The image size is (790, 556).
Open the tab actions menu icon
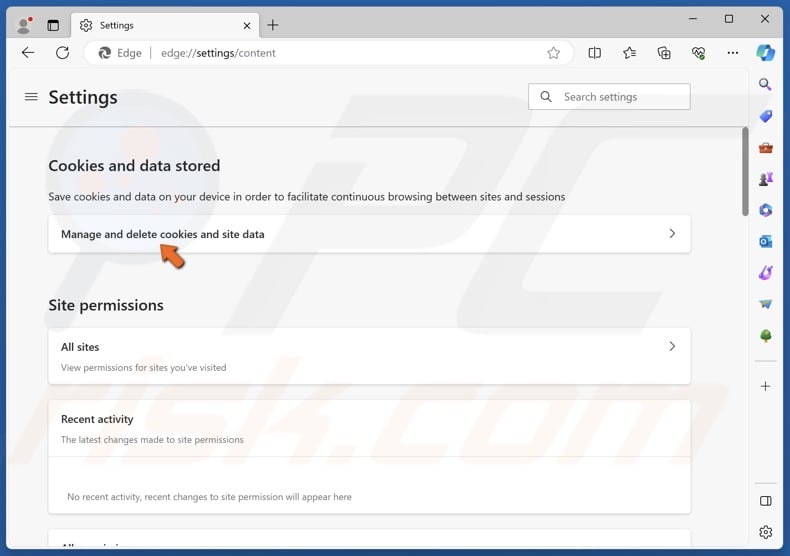(x=53, y=25)
